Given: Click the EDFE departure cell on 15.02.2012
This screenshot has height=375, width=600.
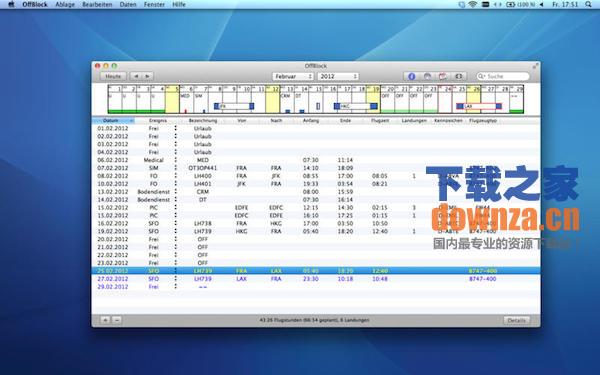Looking at the screenshot, I should click(241, 208).
